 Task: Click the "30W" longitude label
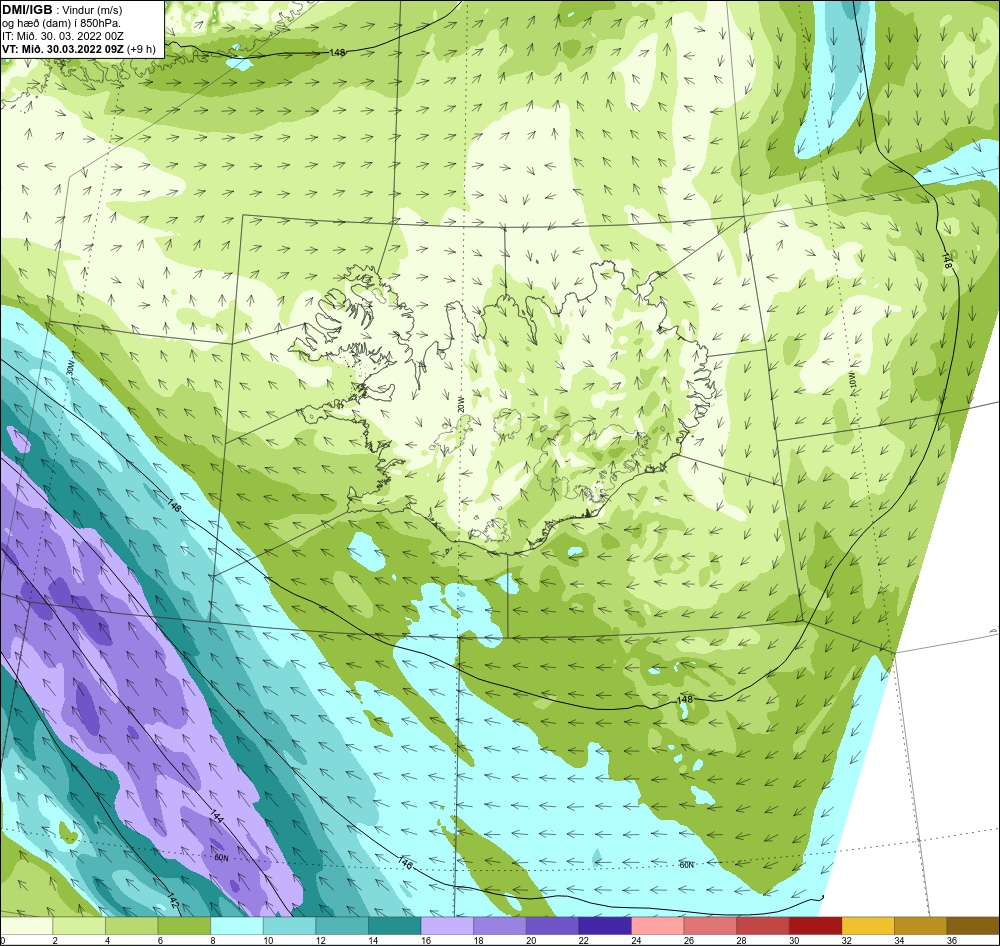coord(71,367)
